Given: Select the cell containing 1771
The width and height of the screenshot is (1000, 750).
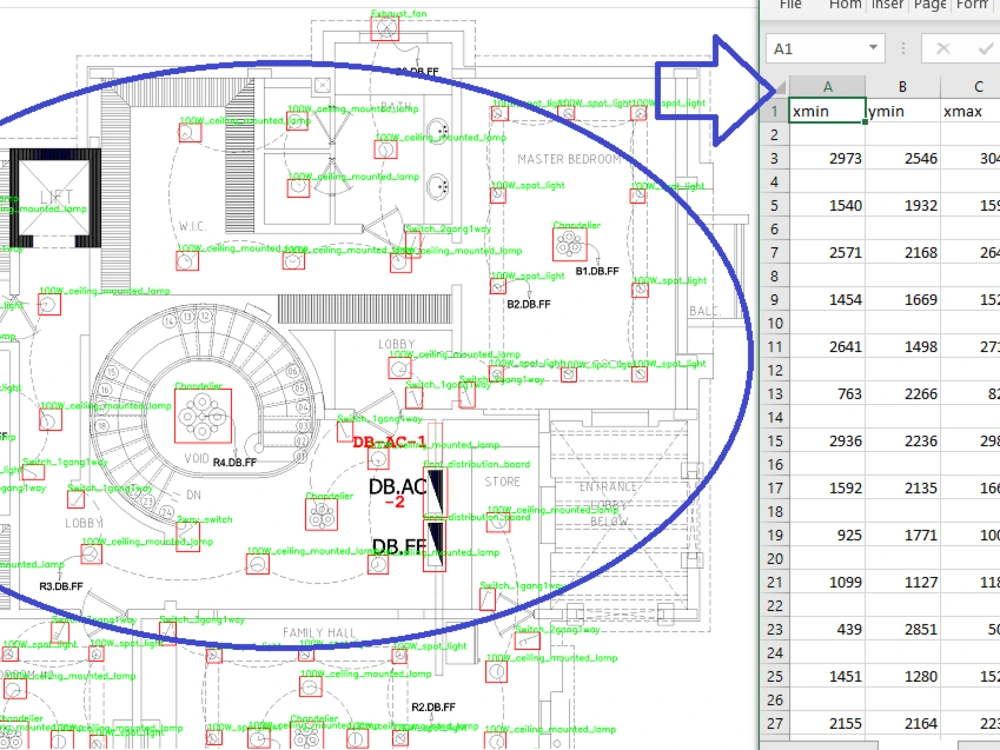Looking at the screenshot, I should pyautogui.click(x=902, y=535).
